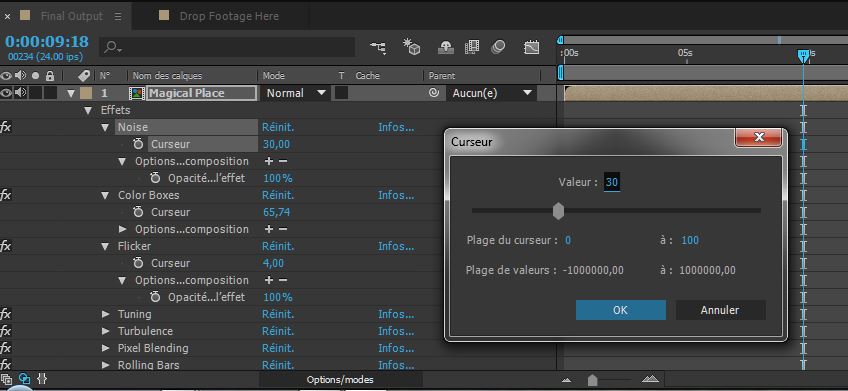The image size is (848, 391).
Task: Collapse the Flicker effect
Action: click(105, 246)
